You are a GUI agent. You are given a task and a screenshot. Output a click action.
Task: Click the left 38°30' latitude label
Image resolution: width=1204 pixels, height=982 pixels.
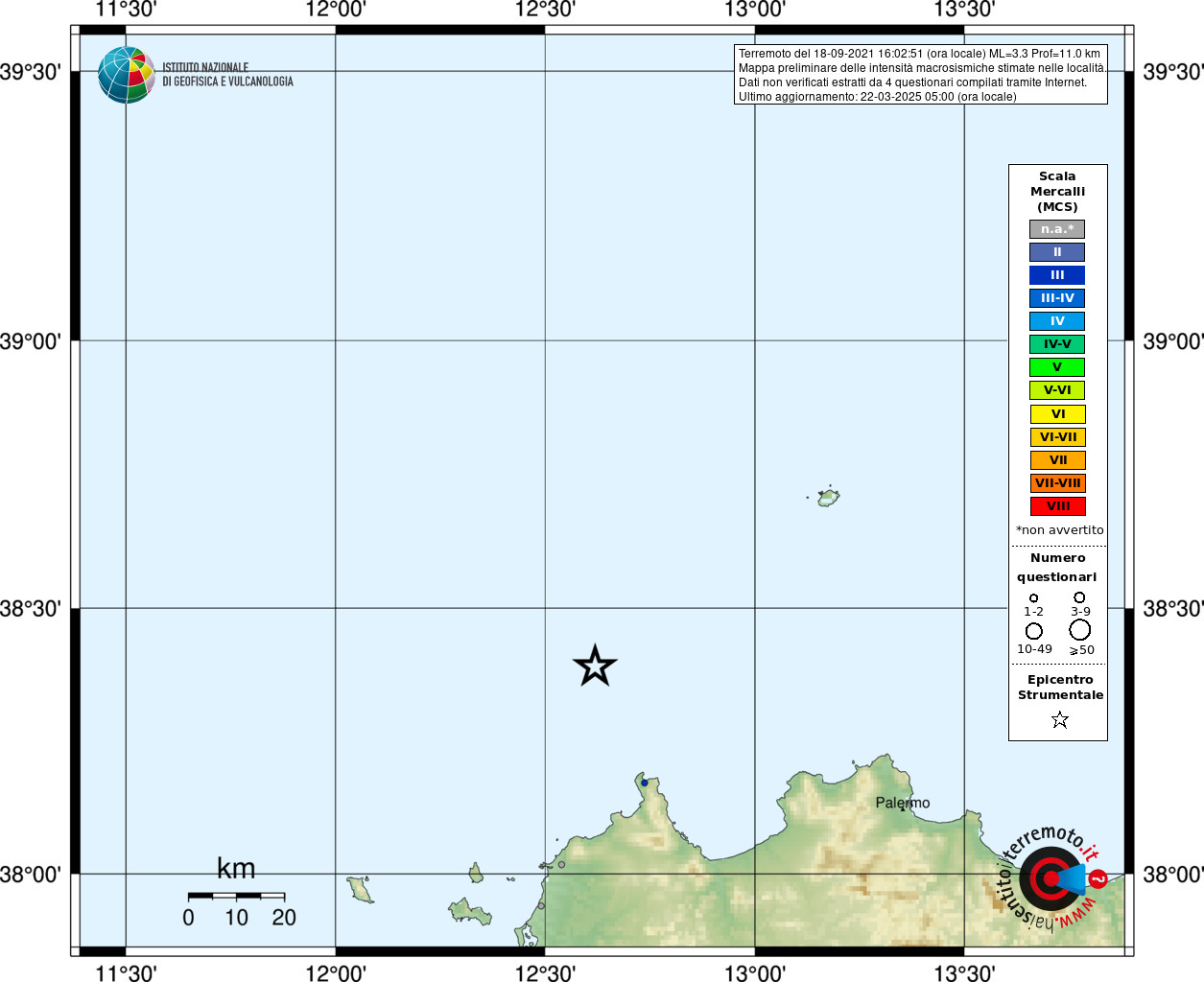point(30,608)
